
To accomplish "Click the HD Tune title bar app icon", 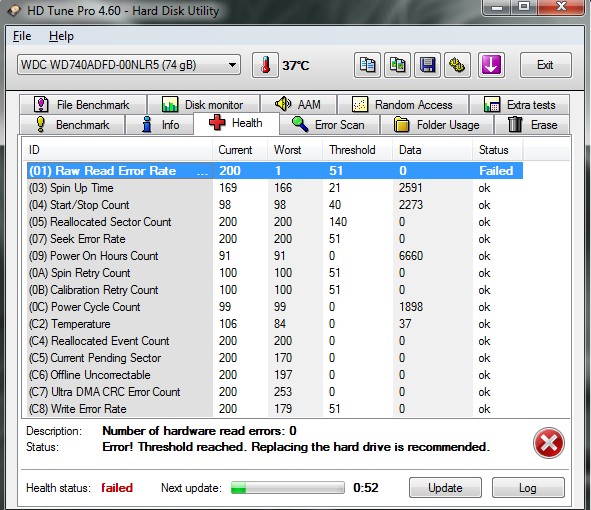I will pyautogui.click(x=14, y=10).
